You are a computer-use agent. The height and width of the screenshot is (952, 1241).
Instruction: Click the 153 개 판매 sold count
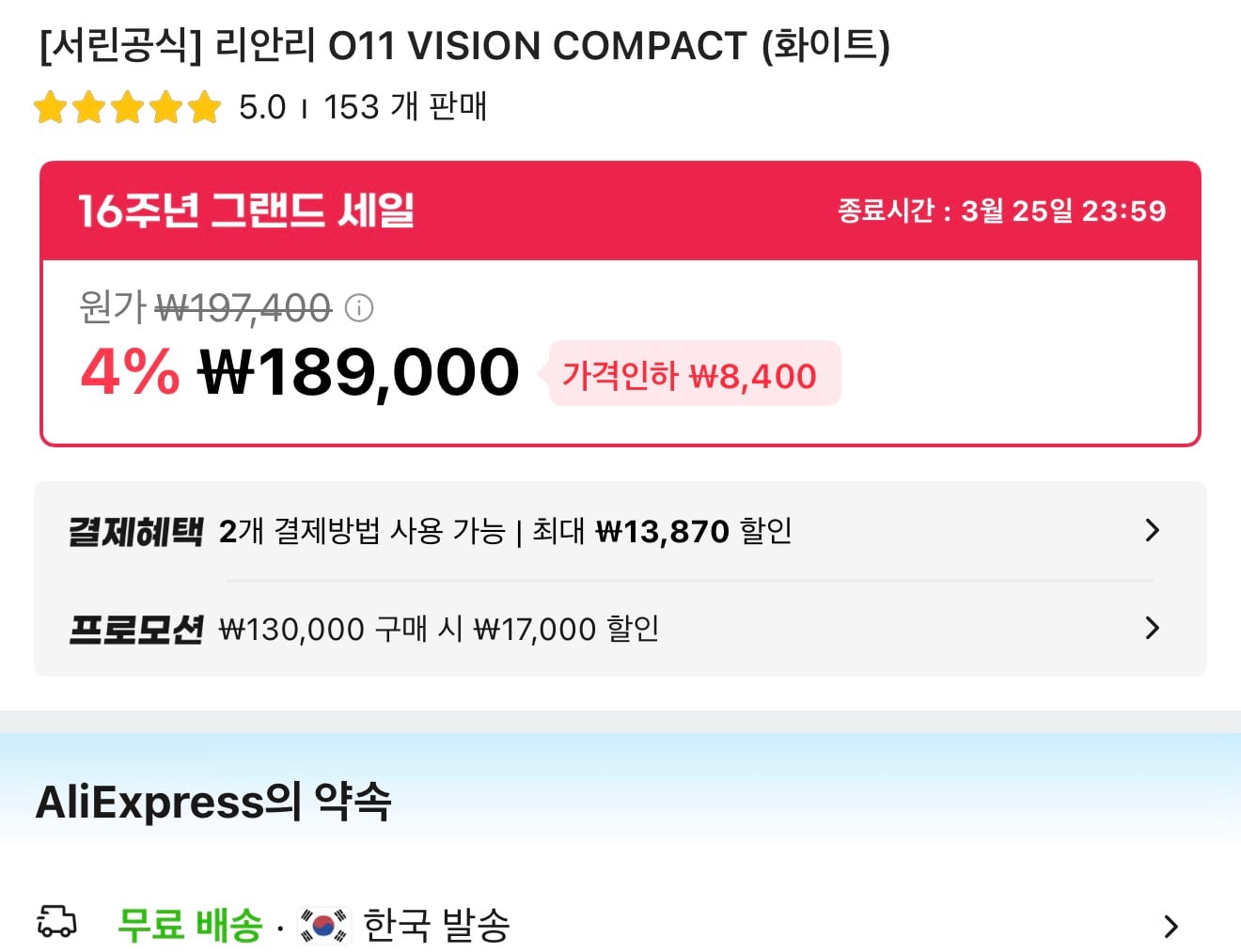405,107
